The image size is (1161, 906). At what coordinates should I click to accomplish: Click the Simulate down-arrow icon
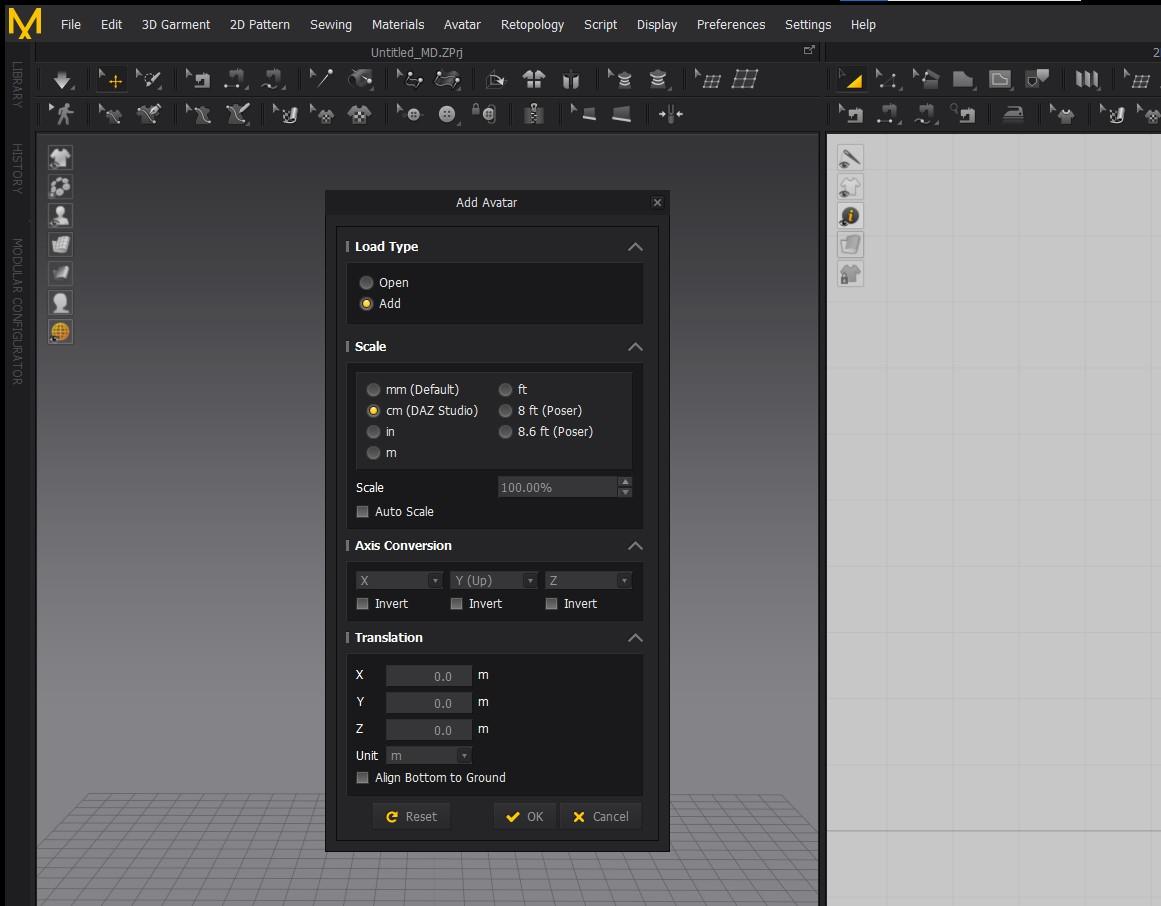[x=62, y=80]
